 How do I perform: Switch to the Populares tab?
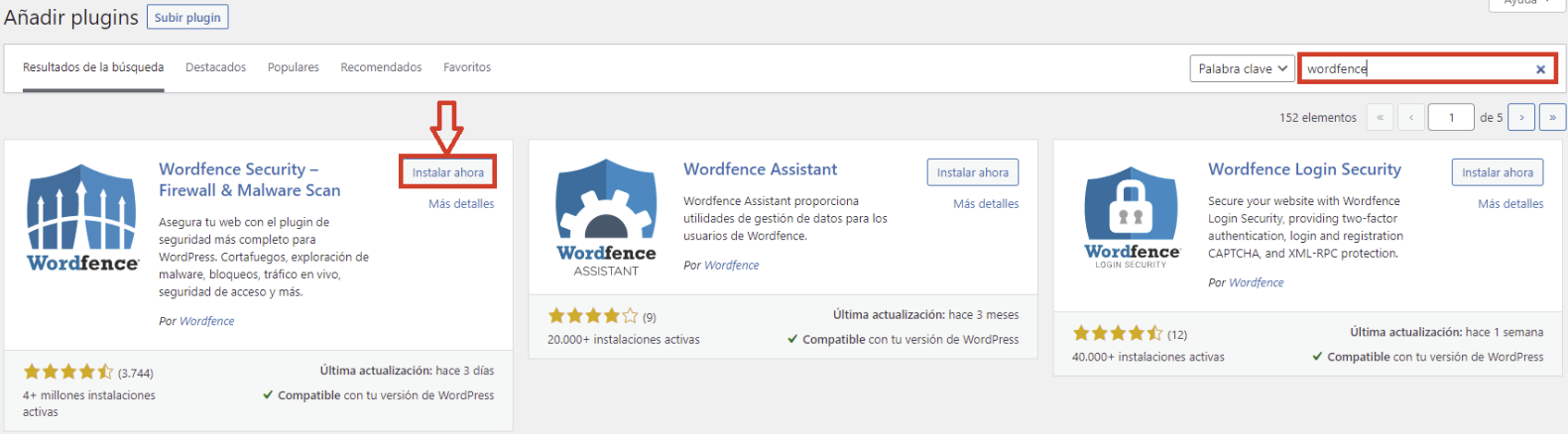pos(293,67)
